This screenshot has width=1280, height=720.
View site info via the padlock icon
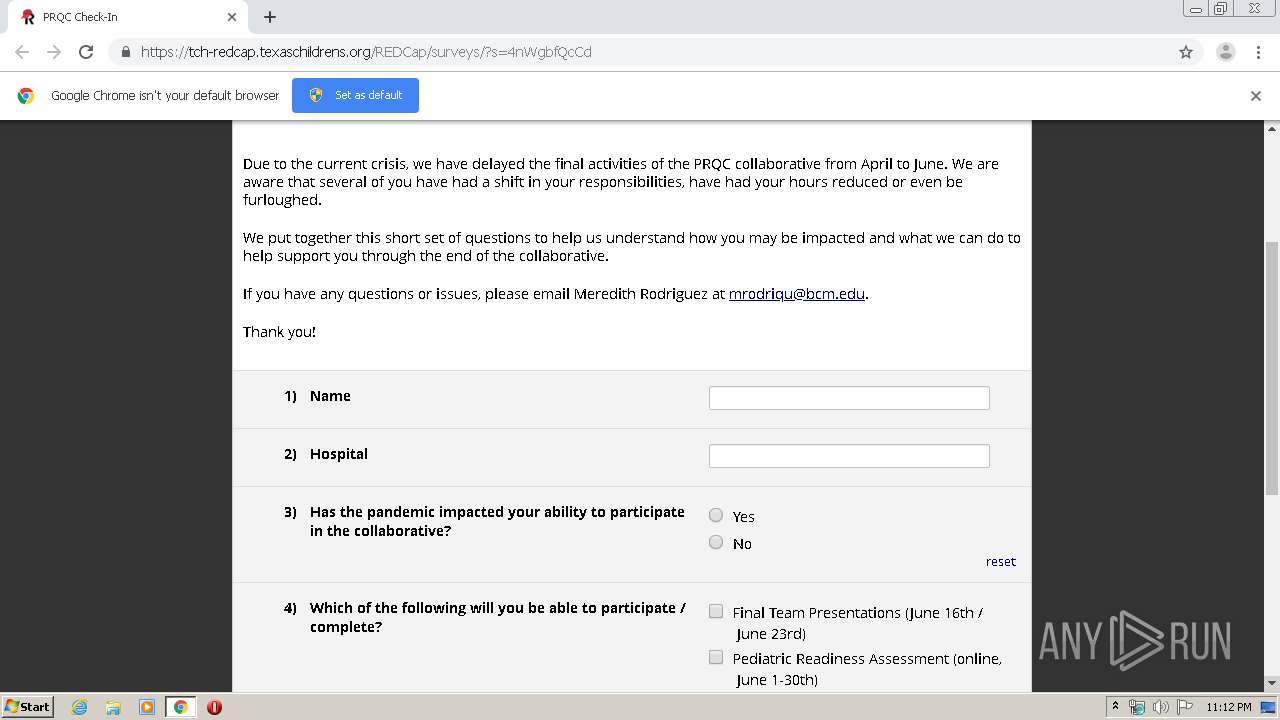pos(126,52)
